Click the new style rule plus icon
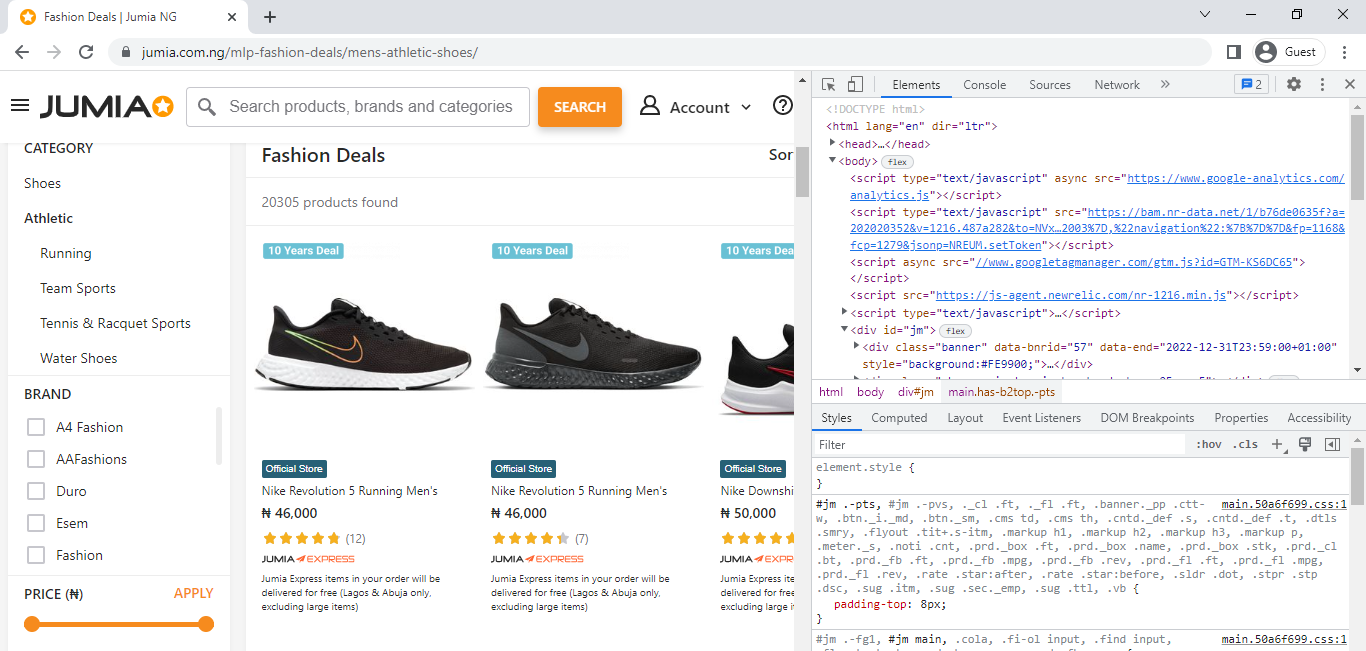The height and width of the screenshot is (651, 1366). (1277, 445)
